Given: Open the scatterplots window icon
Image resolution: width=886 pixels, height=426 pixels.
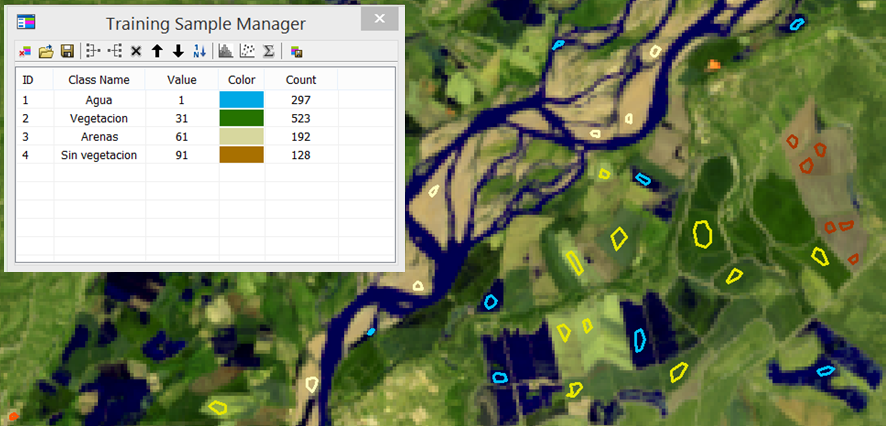Looking at the screenshot, I should click(x=247, y=51).
